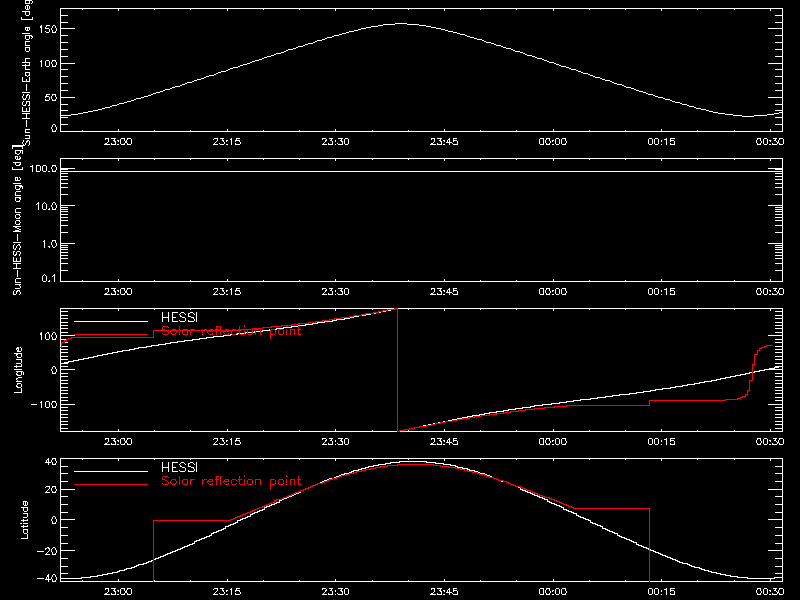Select the 'Latitude' y-axis title
Image resolution: width=800 pixels, height=600 pixels.
(x=24, y=520)
